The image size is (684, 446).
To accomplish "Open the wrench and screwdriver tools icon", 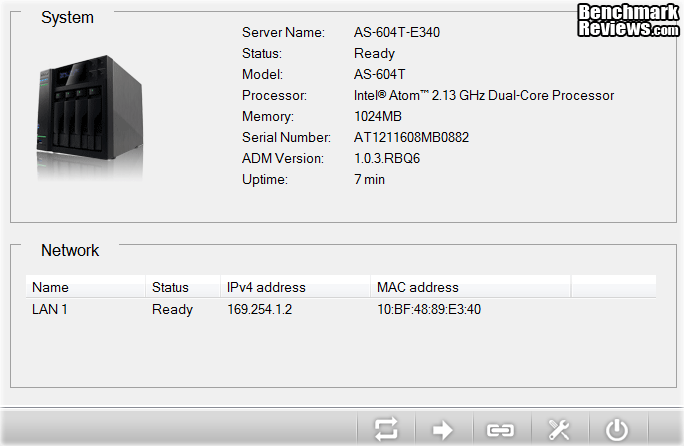I will (559, 430).
